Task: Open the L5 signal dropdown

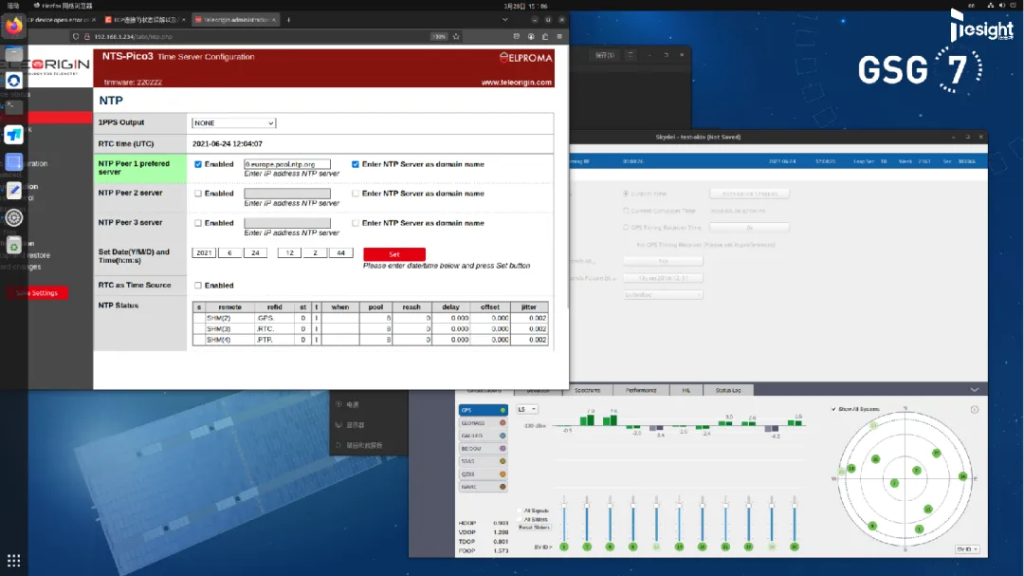Action: (x=527, y=409)
